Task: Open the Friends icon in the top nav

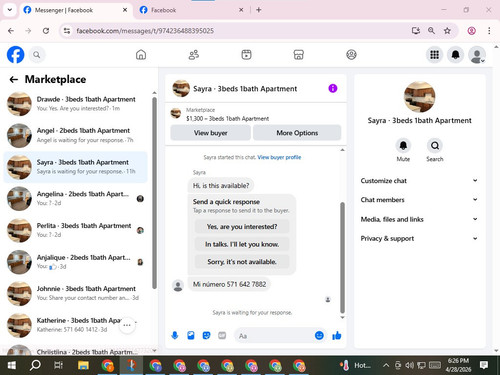Action: pos(194,55)
